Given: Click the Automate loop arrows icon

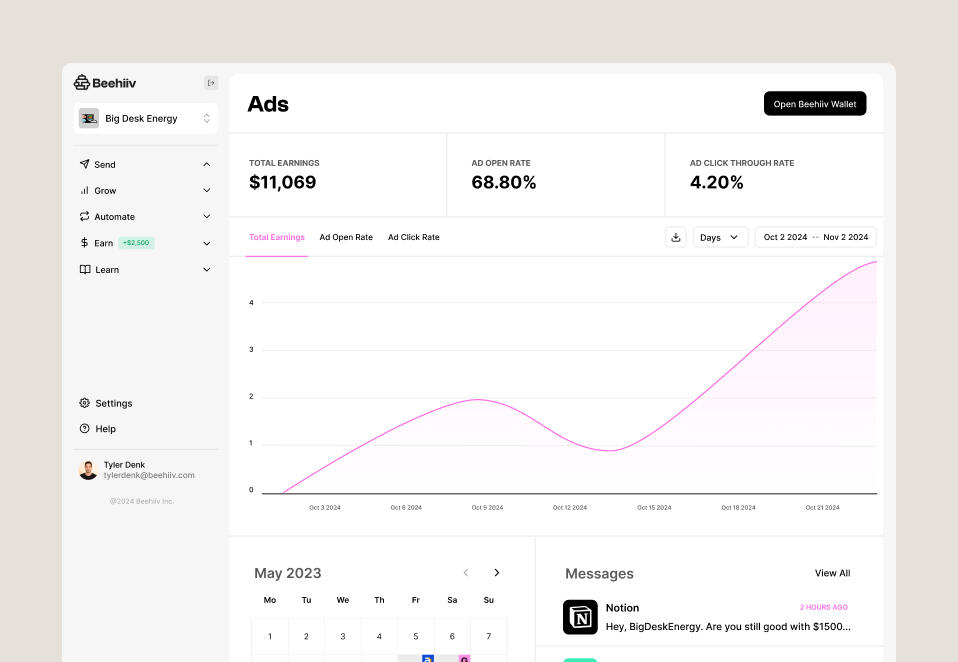Looking at the screenshot, I should pos(84,216).
